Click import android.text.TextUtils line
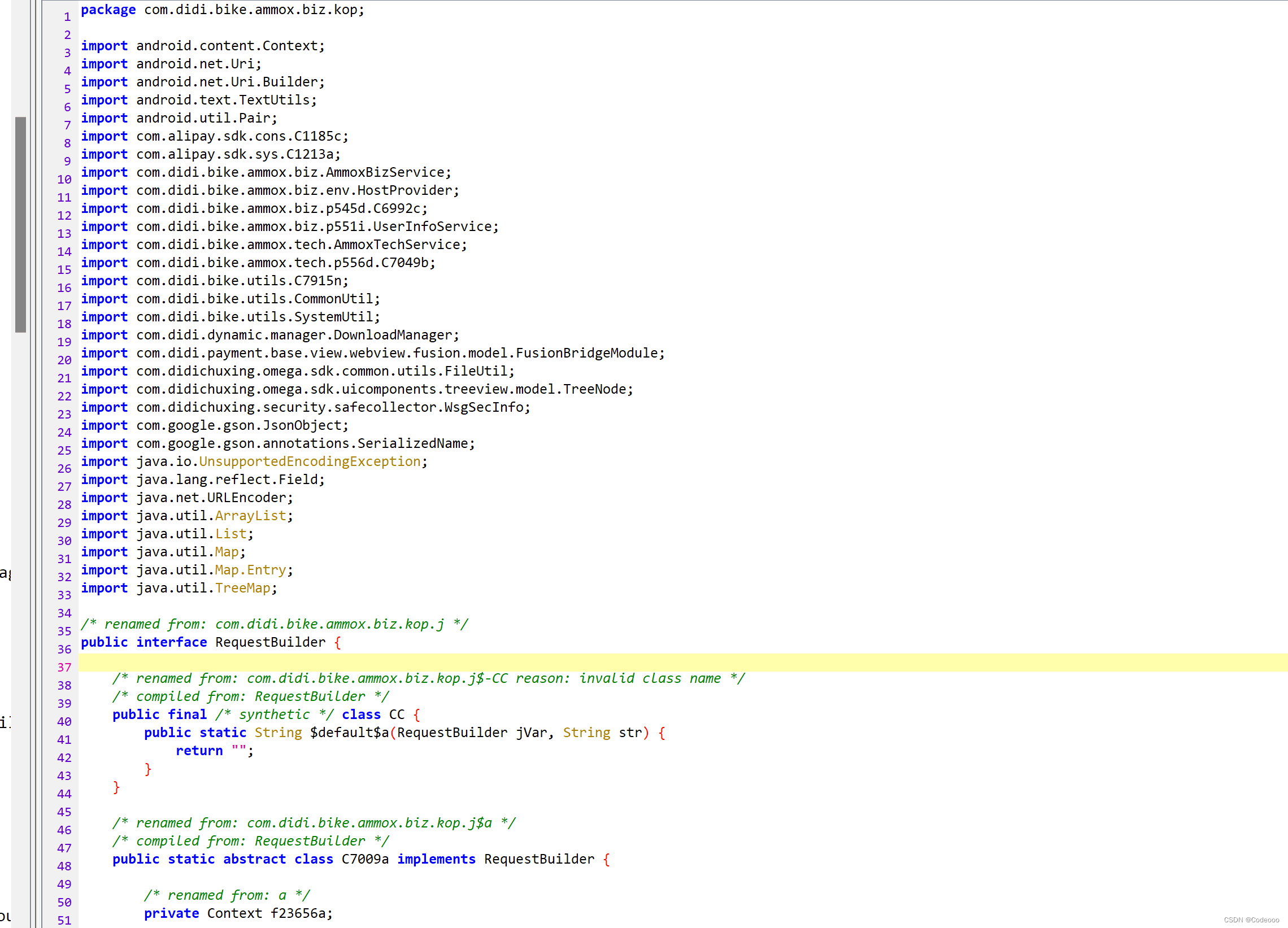The image size is (1288, 928). 199,100
